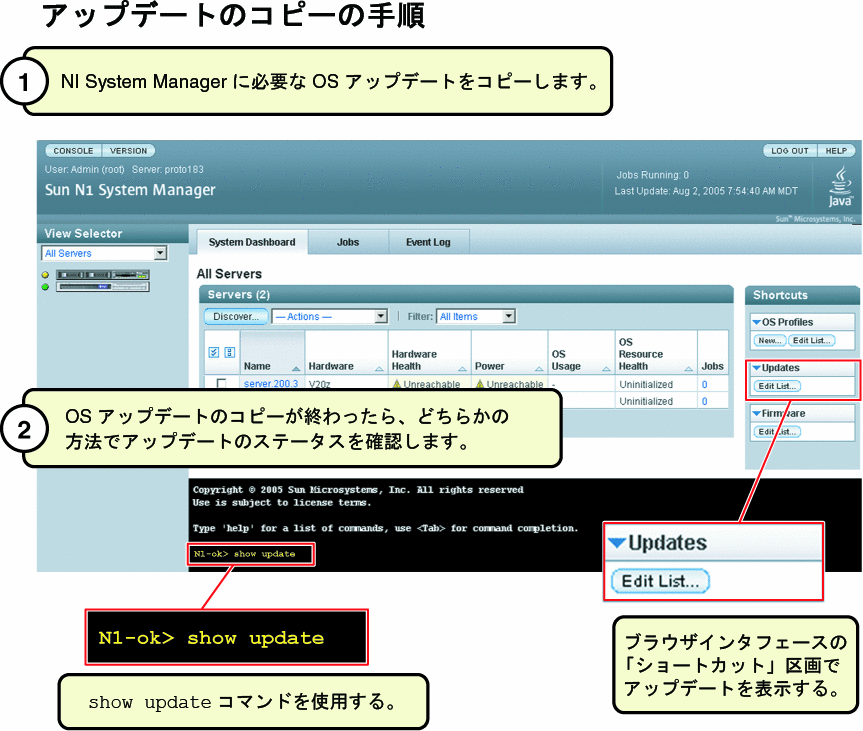Switch to the System Dashboard tab

pyautogui.click(x=252, y=242)
